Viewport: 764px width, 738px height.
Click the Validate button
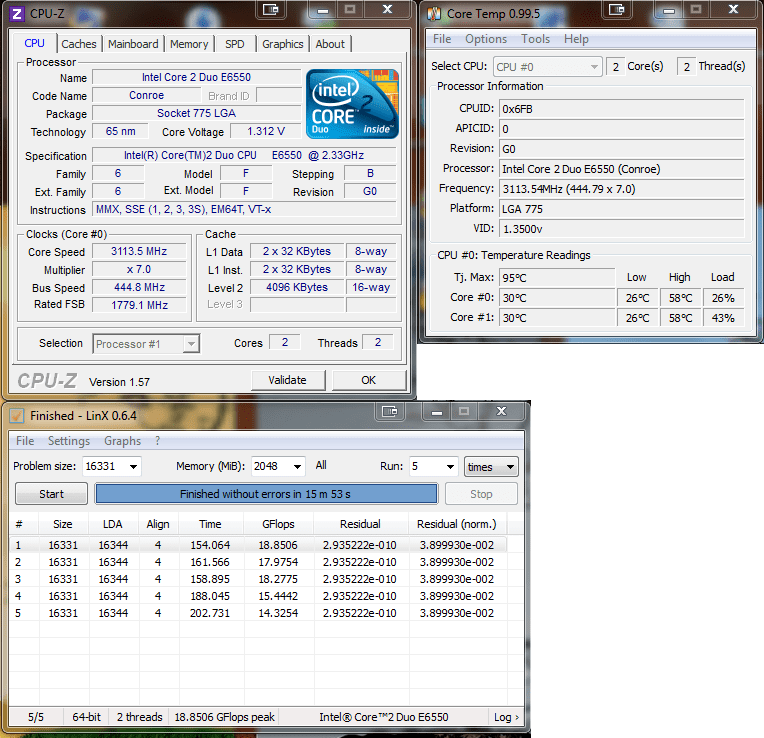pos(287,380)
